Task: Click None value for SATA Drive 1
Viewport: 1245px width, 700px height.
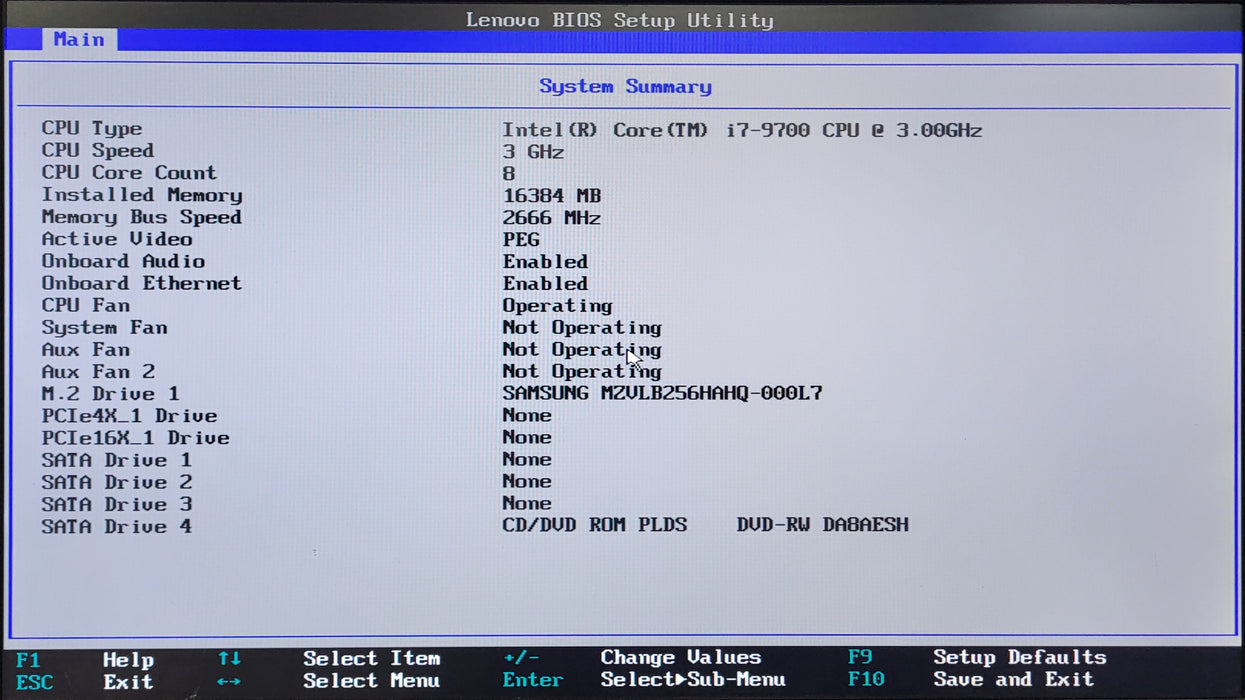Action: 527,459
